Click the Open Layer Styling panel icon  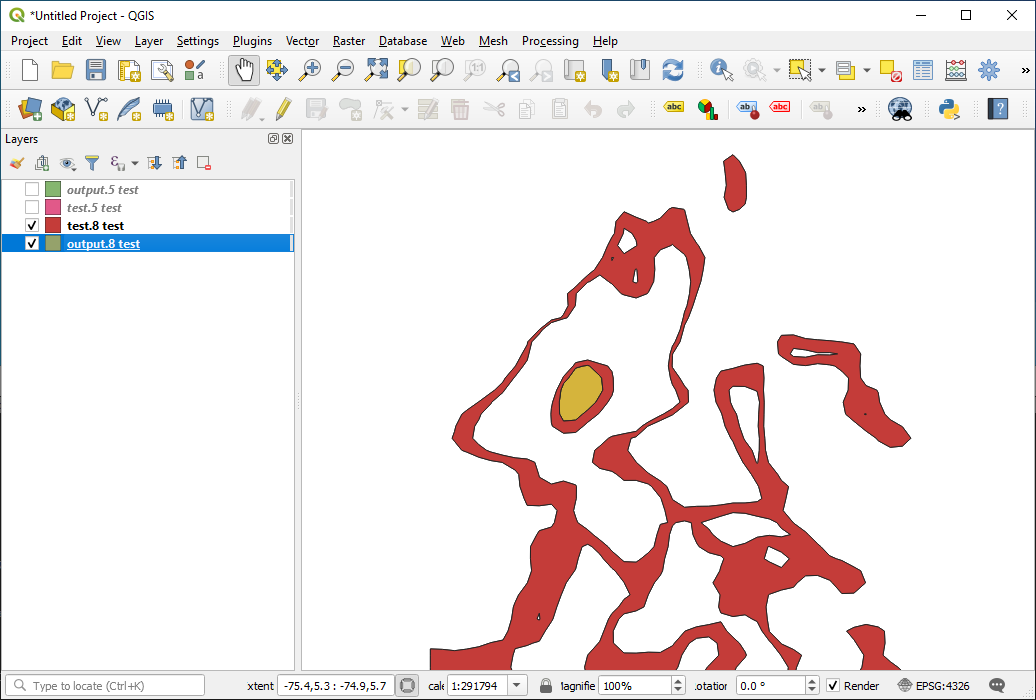17,163
